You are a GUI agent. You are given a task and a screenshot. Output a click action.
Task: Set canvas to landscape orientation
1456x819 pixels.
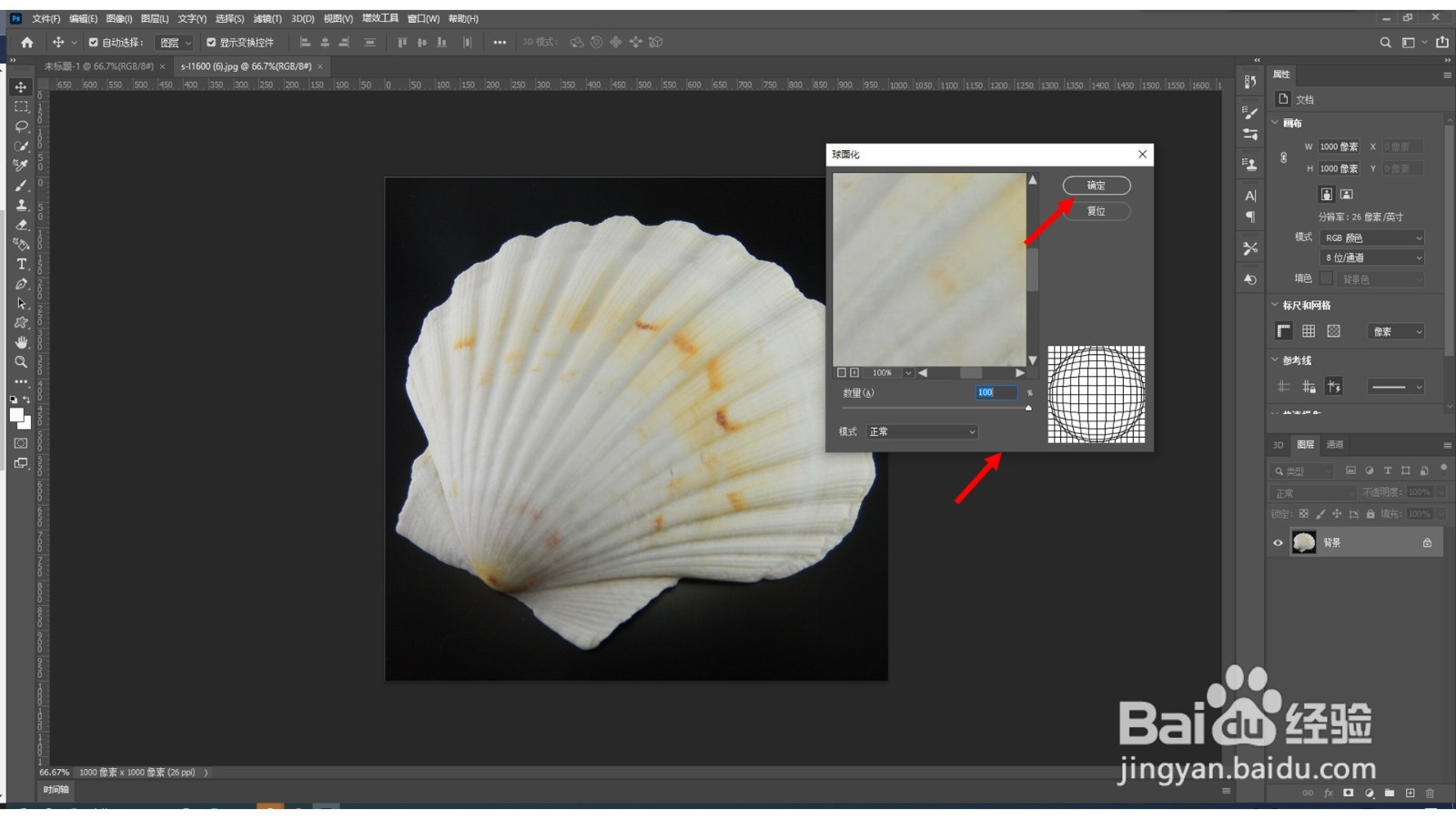(x=1347, y=194)
